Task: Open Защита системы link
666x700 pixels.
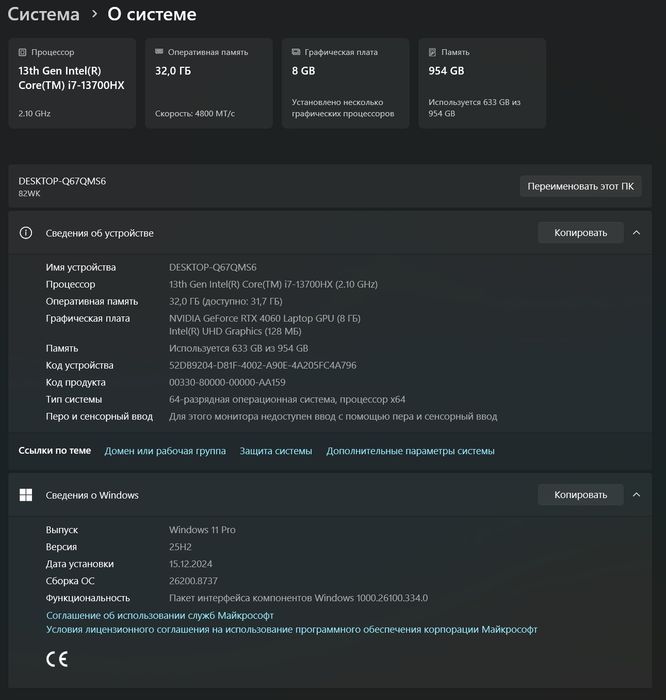Action: pyautogui.click(x=276, y=451)
